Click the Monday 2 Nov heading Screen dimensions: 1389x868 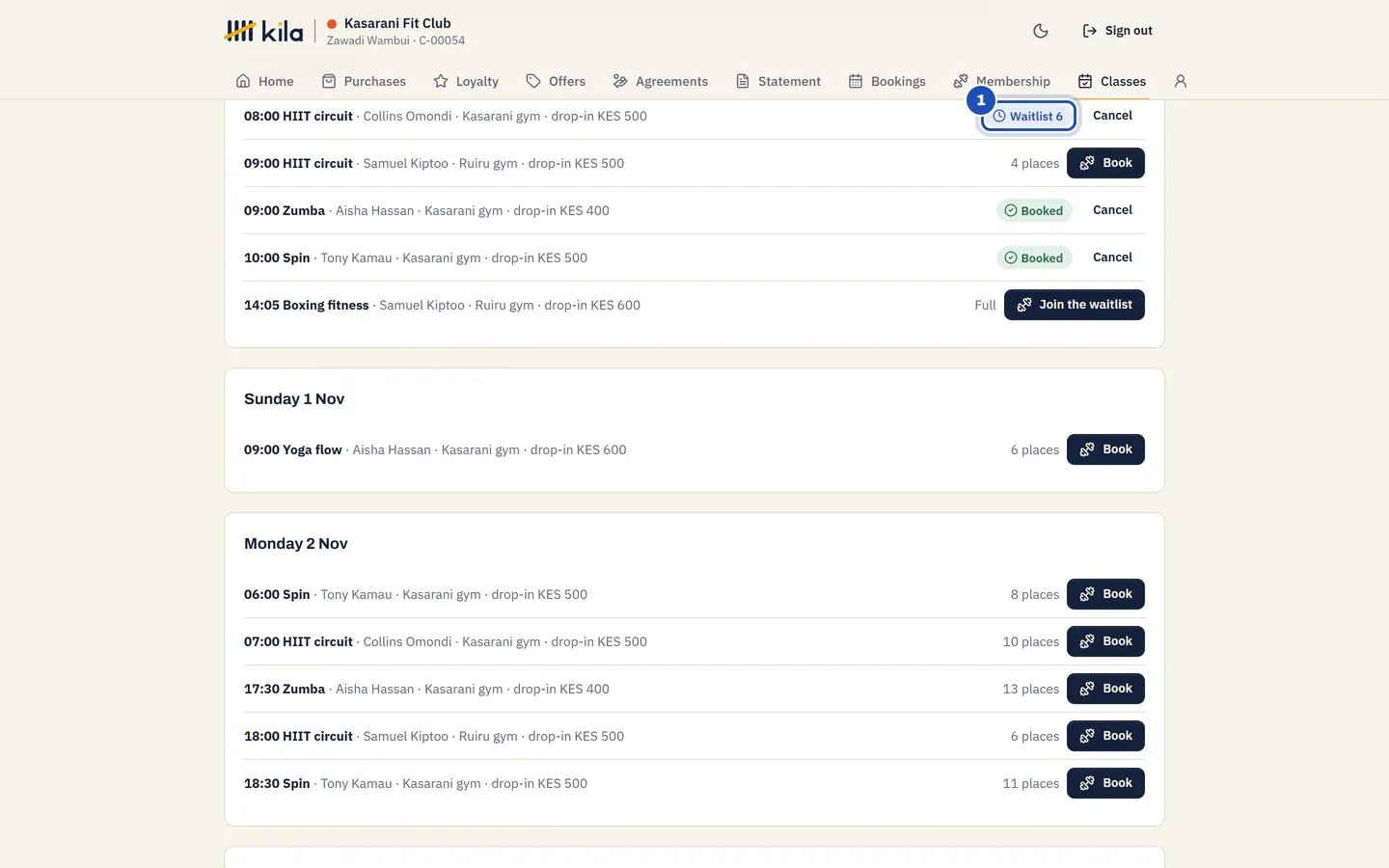(296, 544)
